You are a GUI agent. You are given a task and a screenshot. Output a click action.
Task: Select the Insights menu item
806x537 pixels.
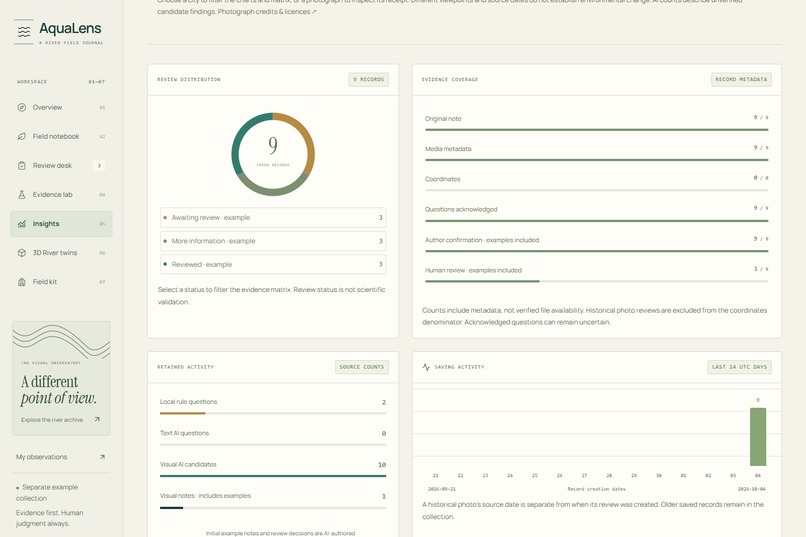(x=61, y=224)
